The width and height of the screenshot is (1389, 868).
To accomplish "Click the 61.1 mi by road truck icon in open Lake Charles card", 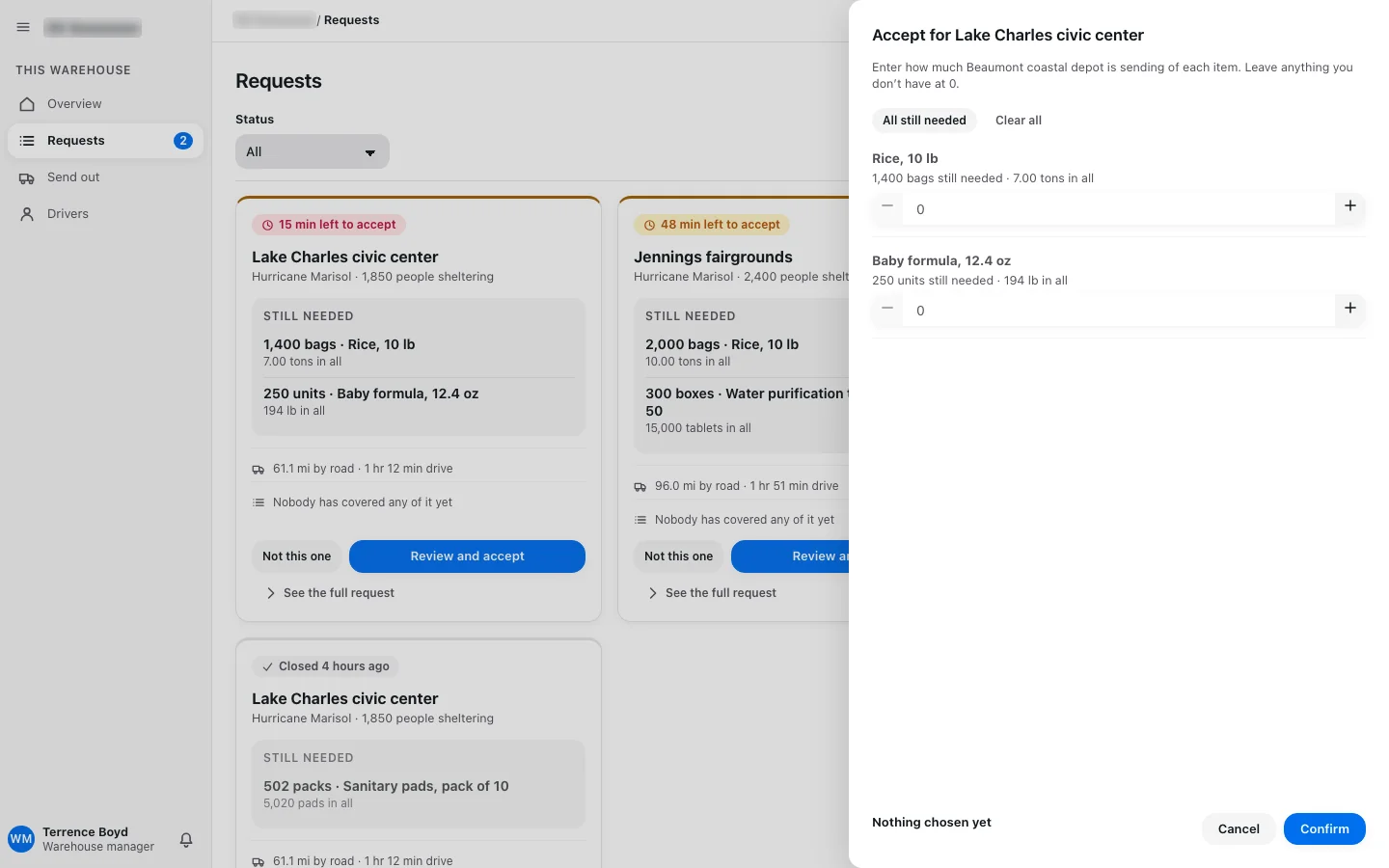I will [x=259, y=470].
